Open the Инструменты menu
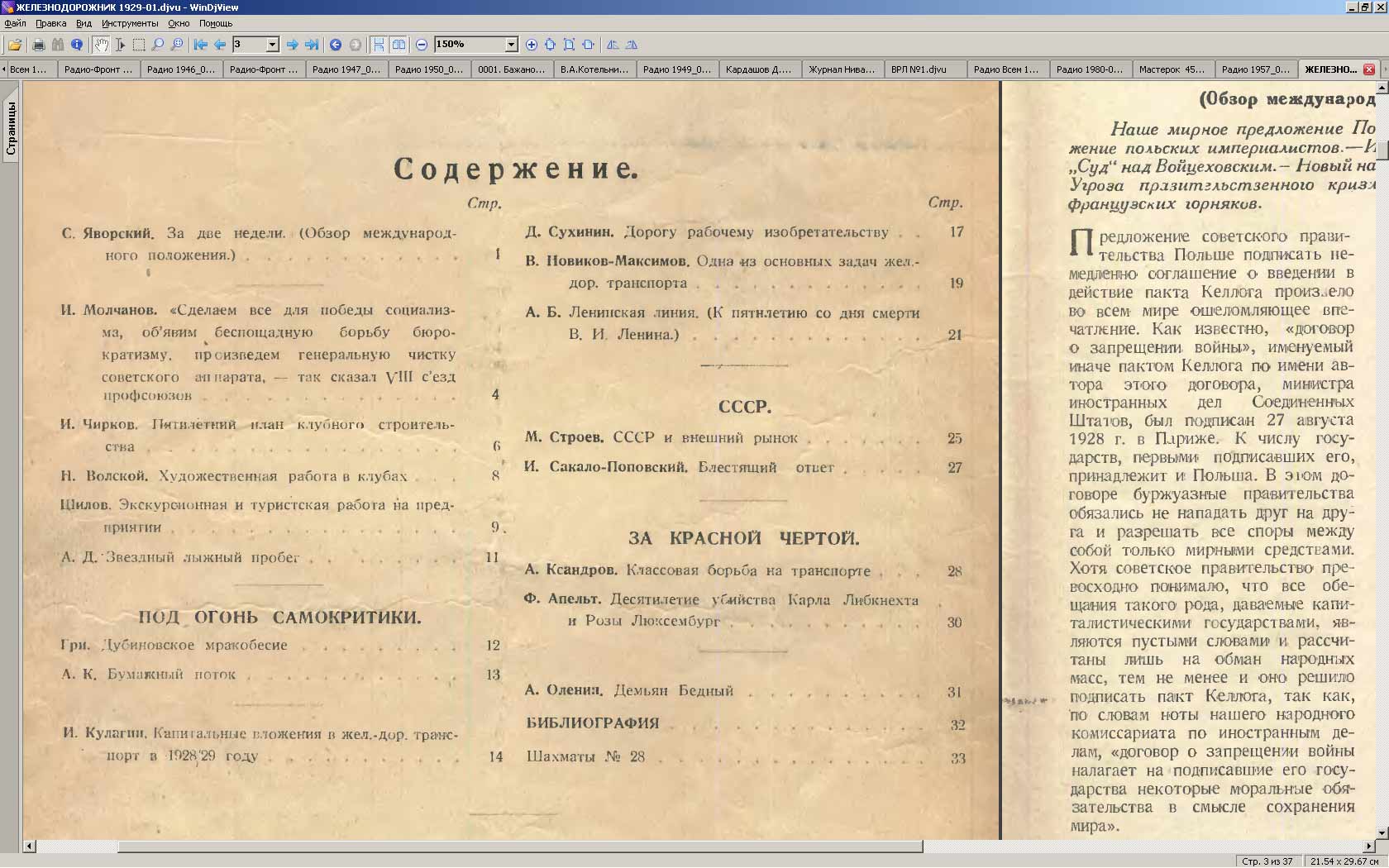The width and height of the screenshot is (1389, 868). point(130,23)
